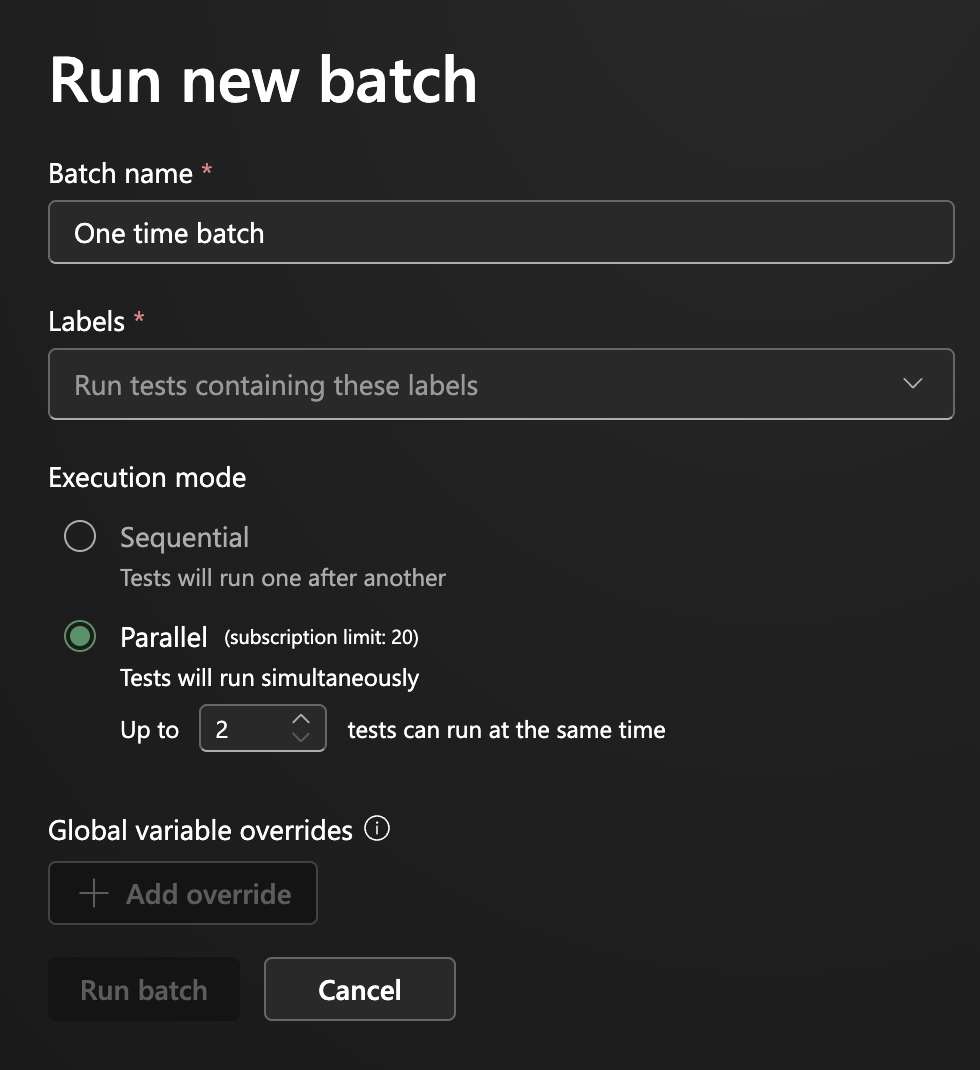
Task: Open the Global variable overrides info icon
Action: [x=377, y=829]
